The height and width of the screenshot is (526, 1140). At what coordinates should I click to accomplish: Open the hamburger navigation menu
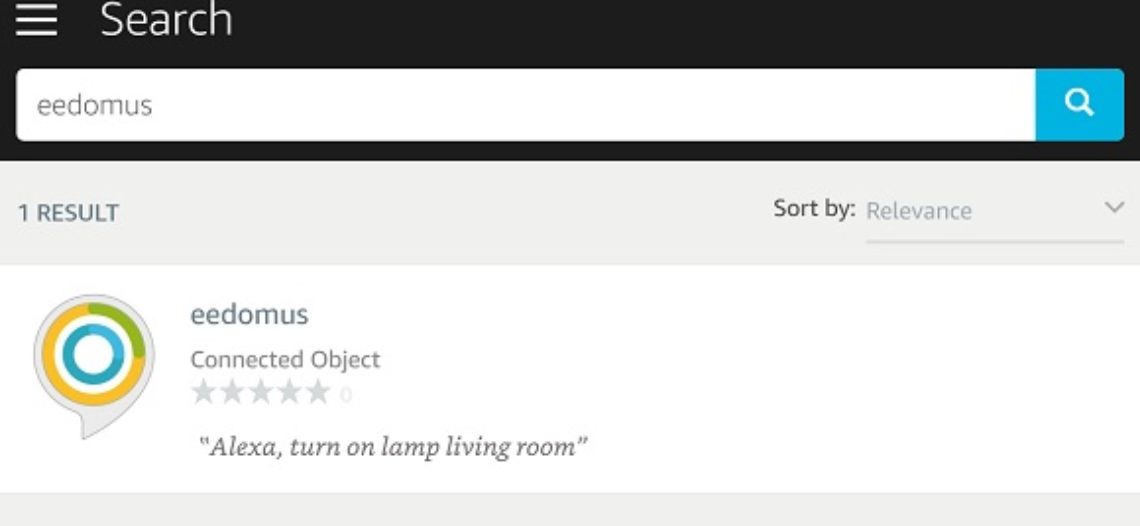(36, 18)
